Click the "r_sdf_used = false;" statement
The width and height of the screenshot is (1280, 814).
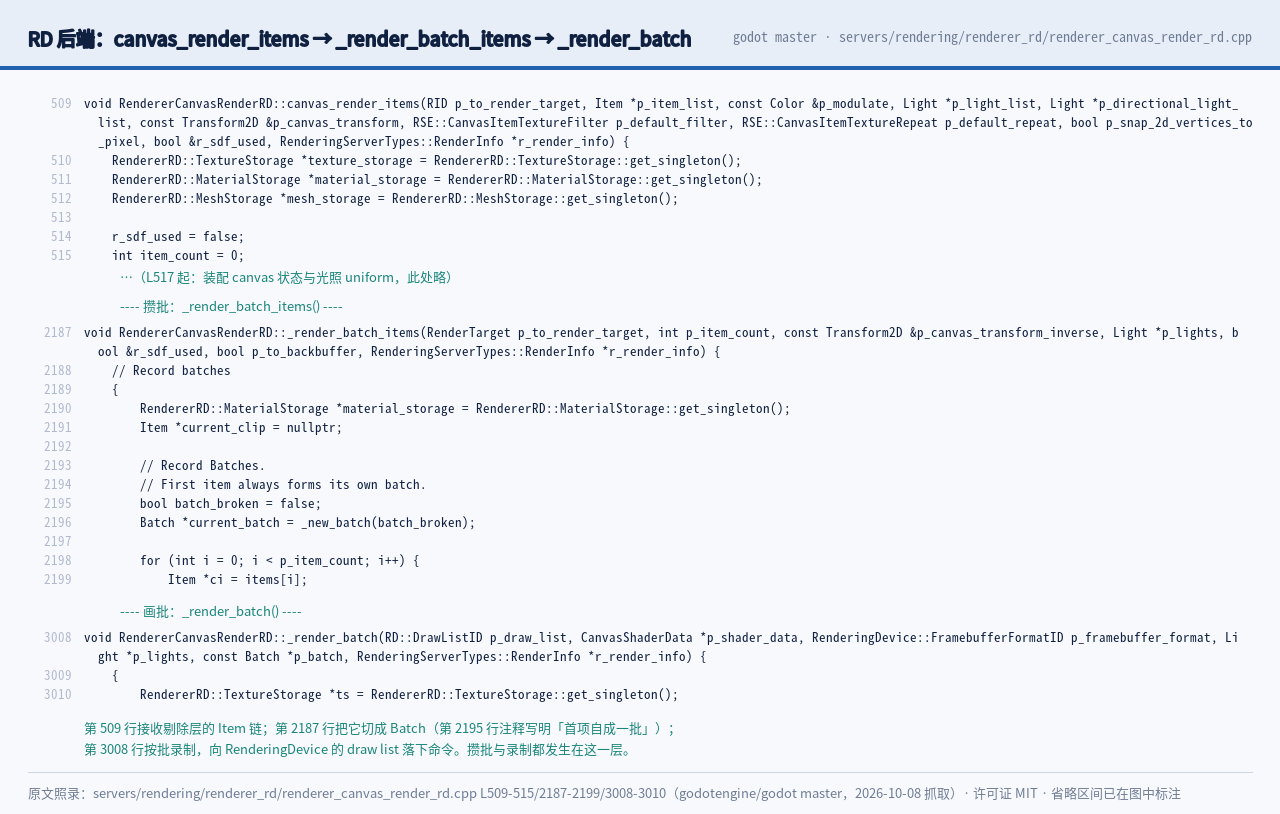coord(178,237)
